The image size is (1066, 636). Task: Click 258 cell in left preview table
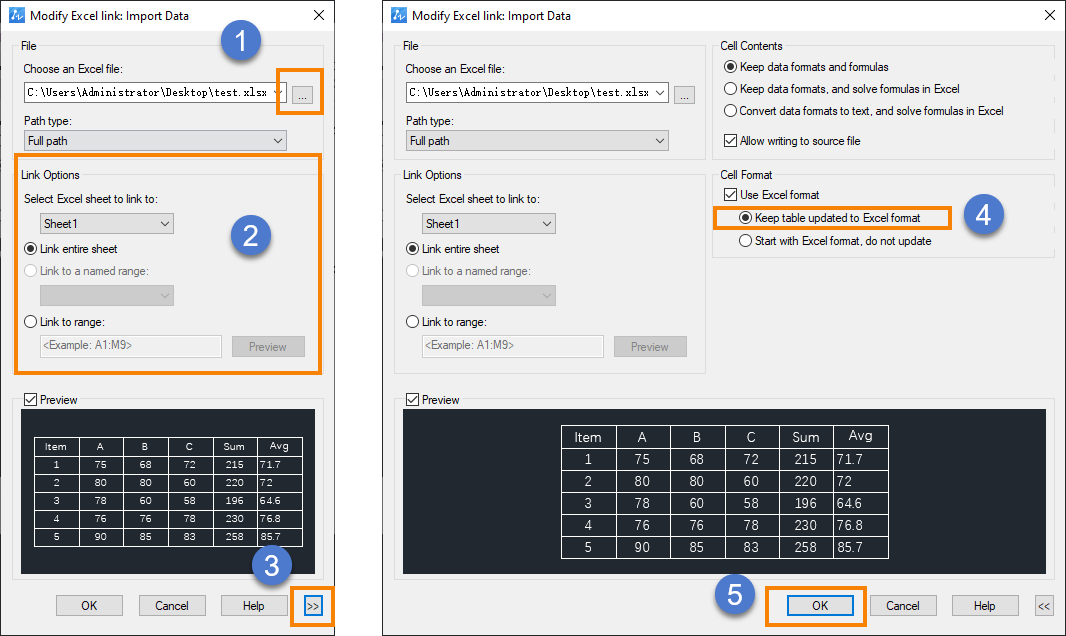pos(235,536)
